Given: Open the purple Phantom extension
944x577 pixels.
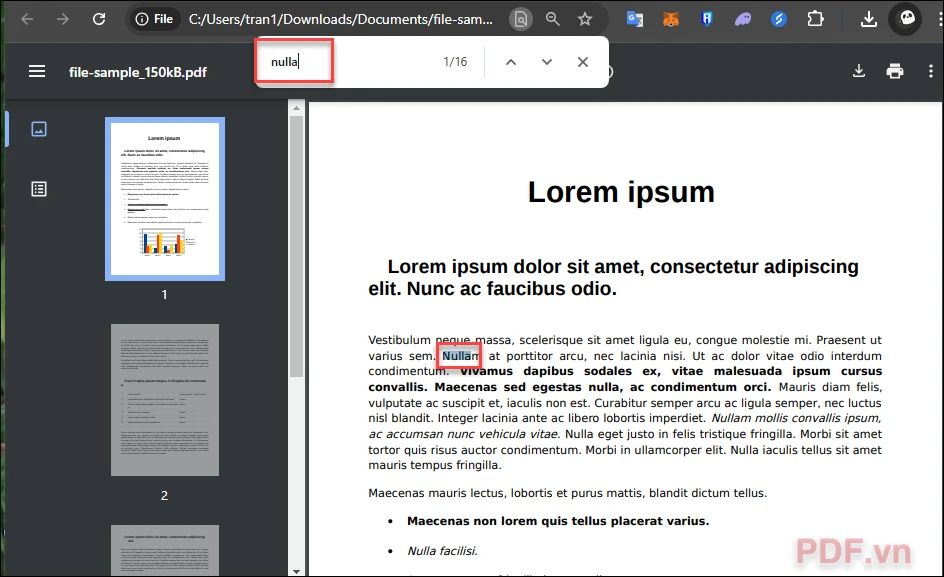Looking at the screenshot, I should (743, 19).
